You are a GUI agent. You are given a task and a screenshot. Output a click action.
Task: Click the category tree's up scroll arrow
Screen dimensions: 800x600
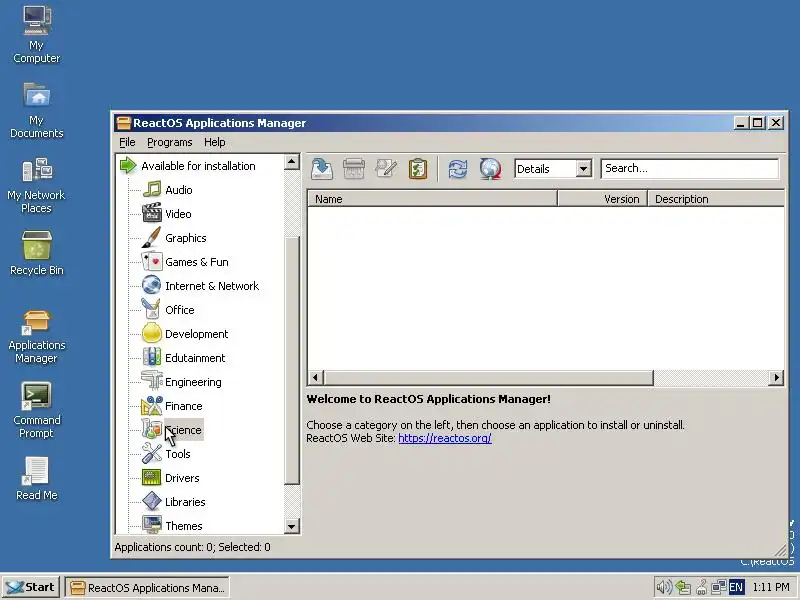pyautogui.click(x=292, y=162)
